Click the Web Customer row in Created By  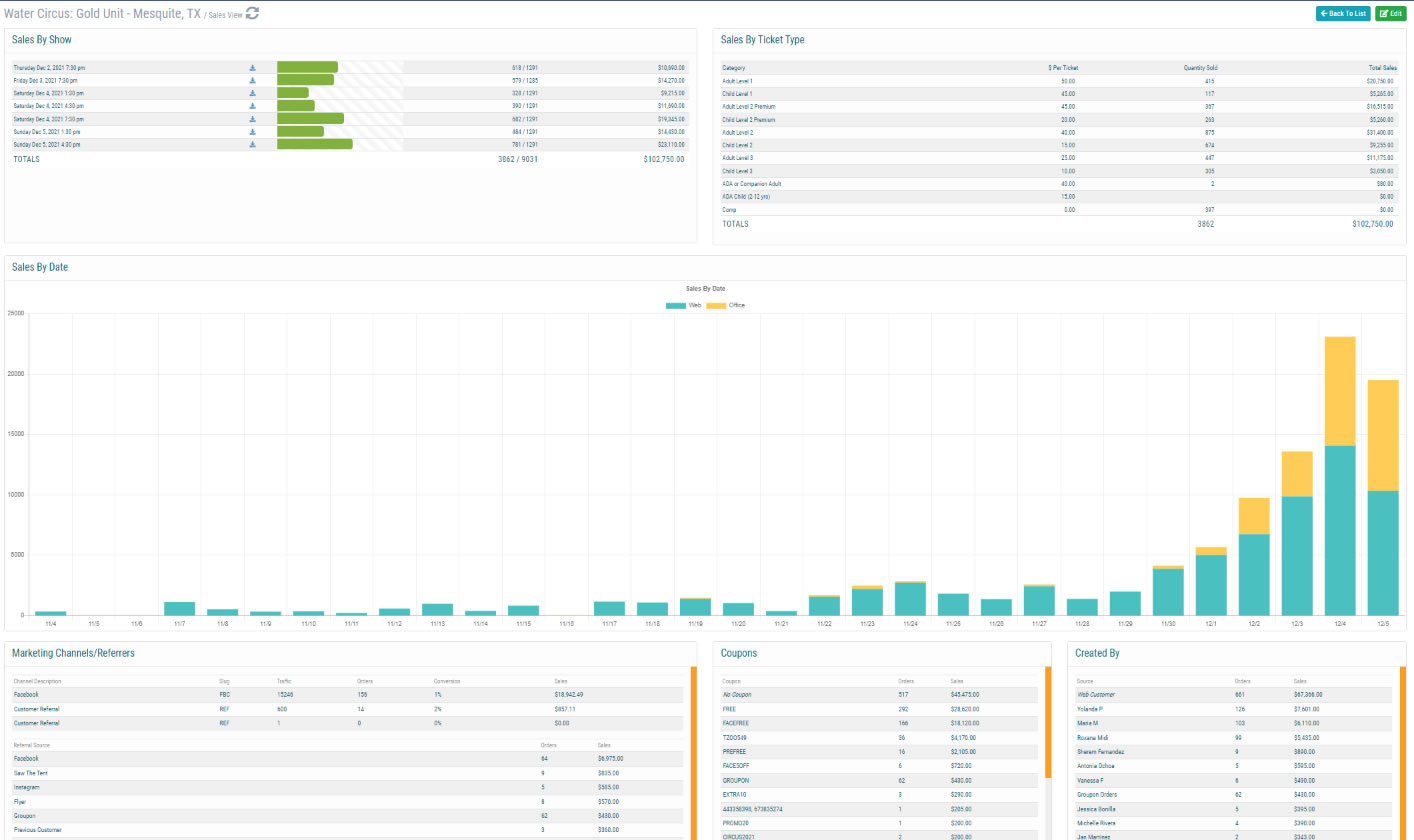1233,694
